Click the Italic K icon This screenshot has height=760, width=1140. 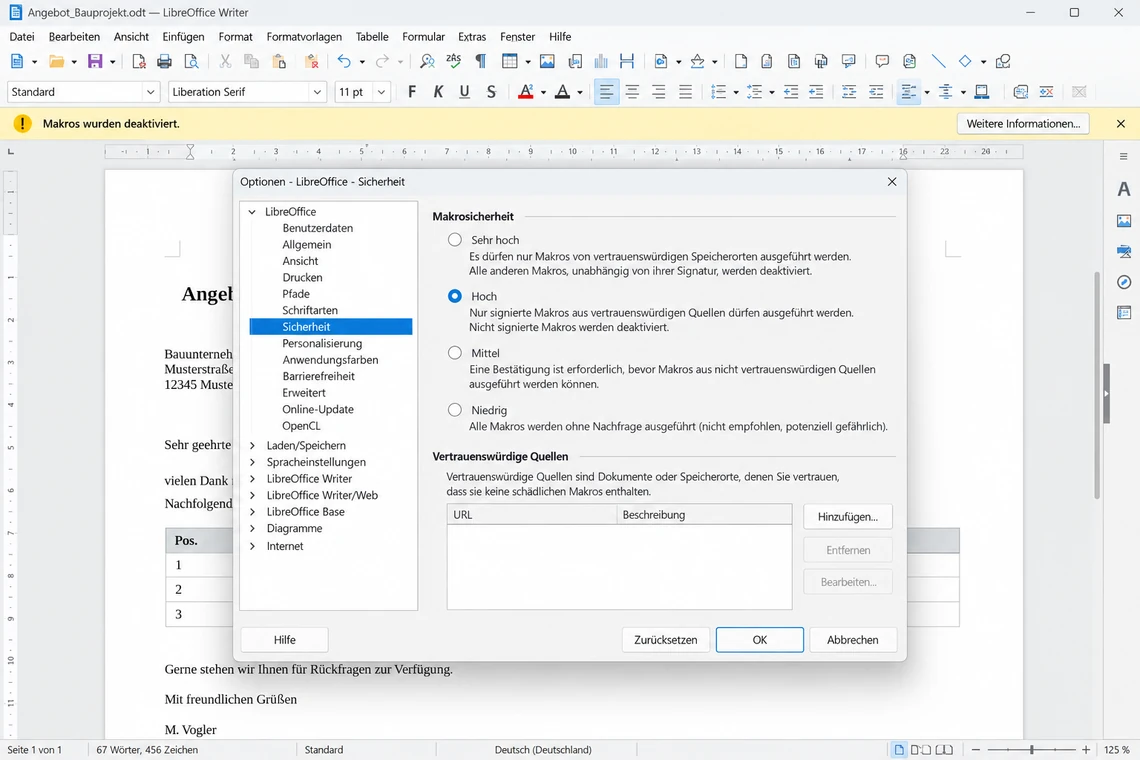[x=438, y=92]
